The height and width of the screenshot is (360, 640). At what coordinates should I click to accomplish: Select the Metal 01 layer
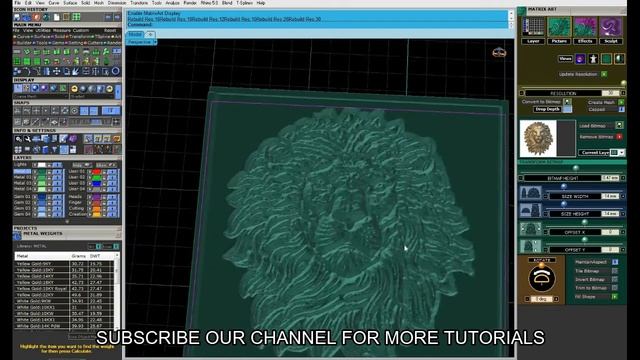22,171
